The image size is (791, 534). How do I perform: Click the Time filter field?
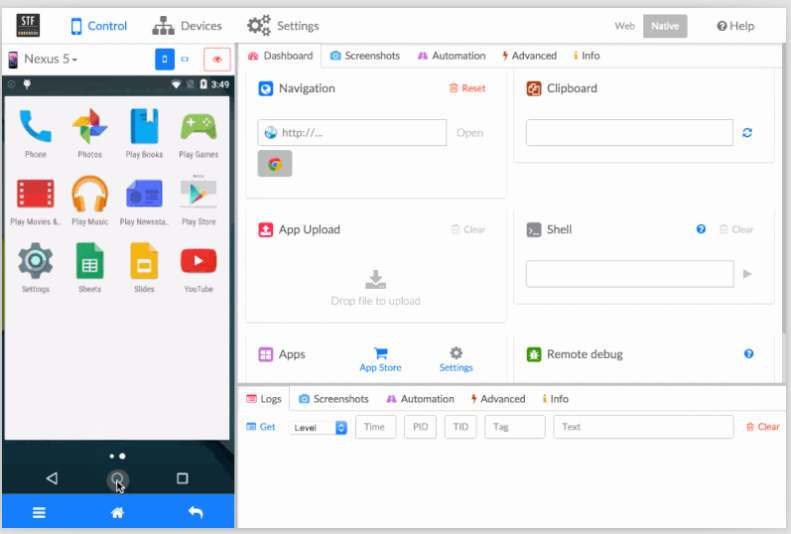375,427
